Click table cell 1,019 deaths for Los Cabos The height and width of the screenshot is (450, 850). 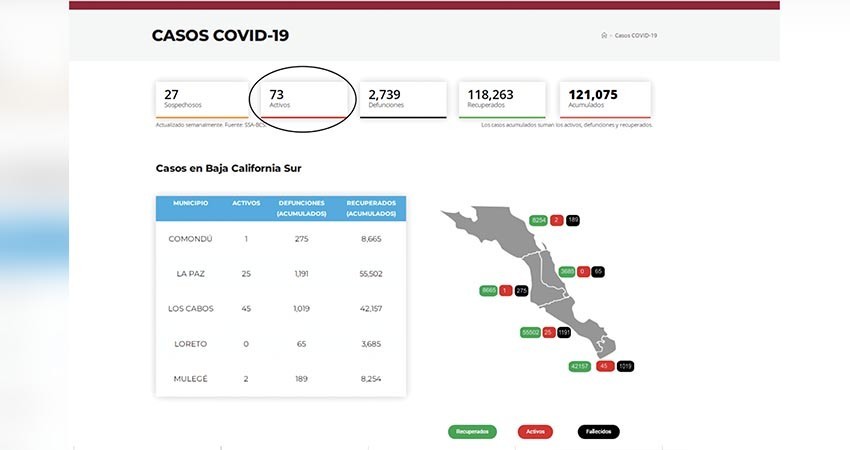point(301,308)
